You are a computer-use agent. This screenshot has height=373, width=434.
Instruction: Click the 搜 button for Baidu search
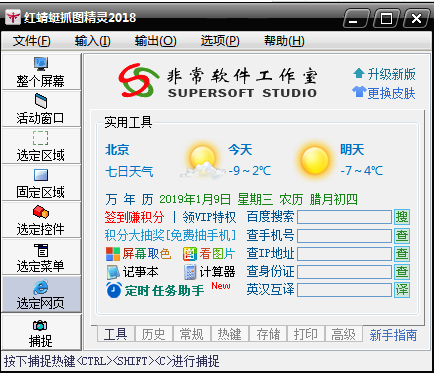(x=402, y=217)
